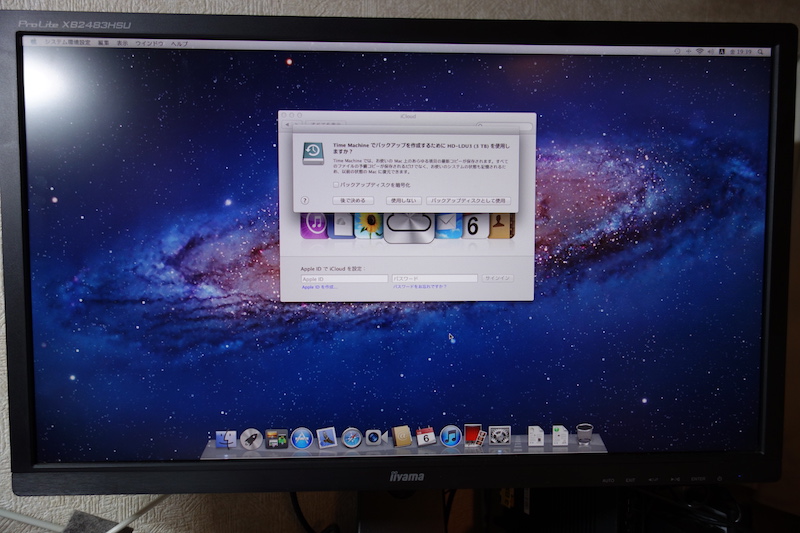Click the volume icon in menu bar

point(711,52)
